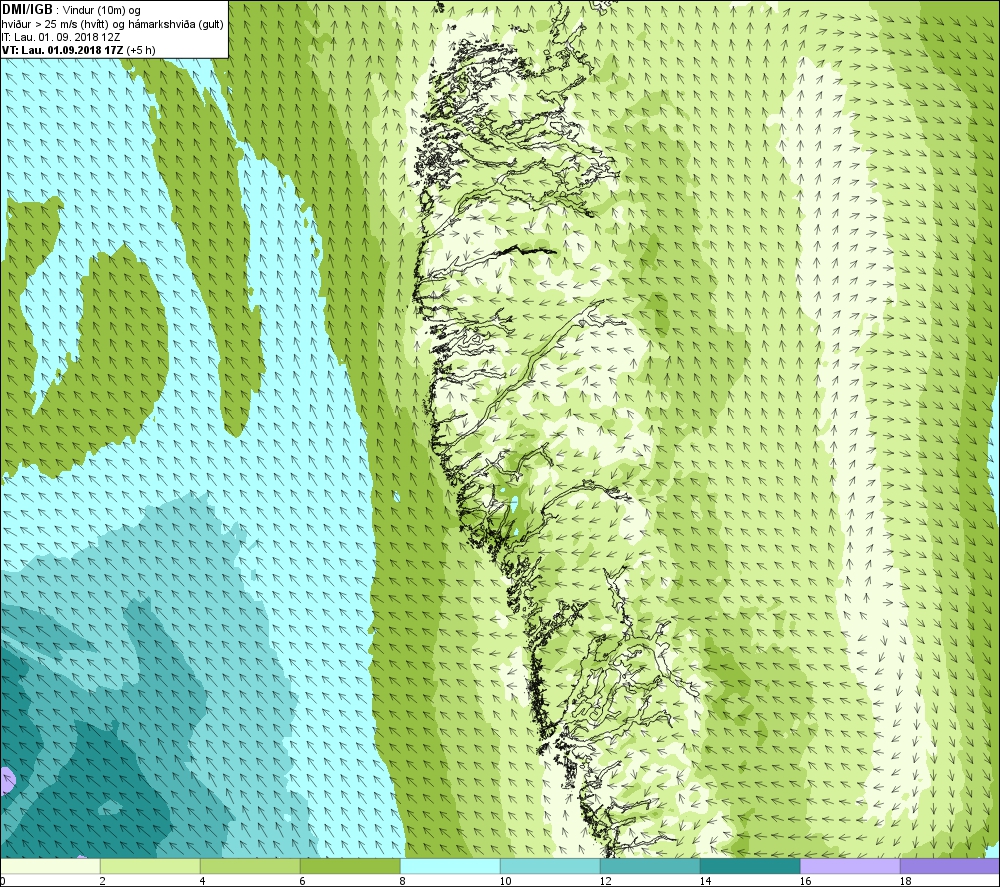Click the legend scale label '6'
This screenshot has height=887, width=1000.
click(x=302, y=881)
